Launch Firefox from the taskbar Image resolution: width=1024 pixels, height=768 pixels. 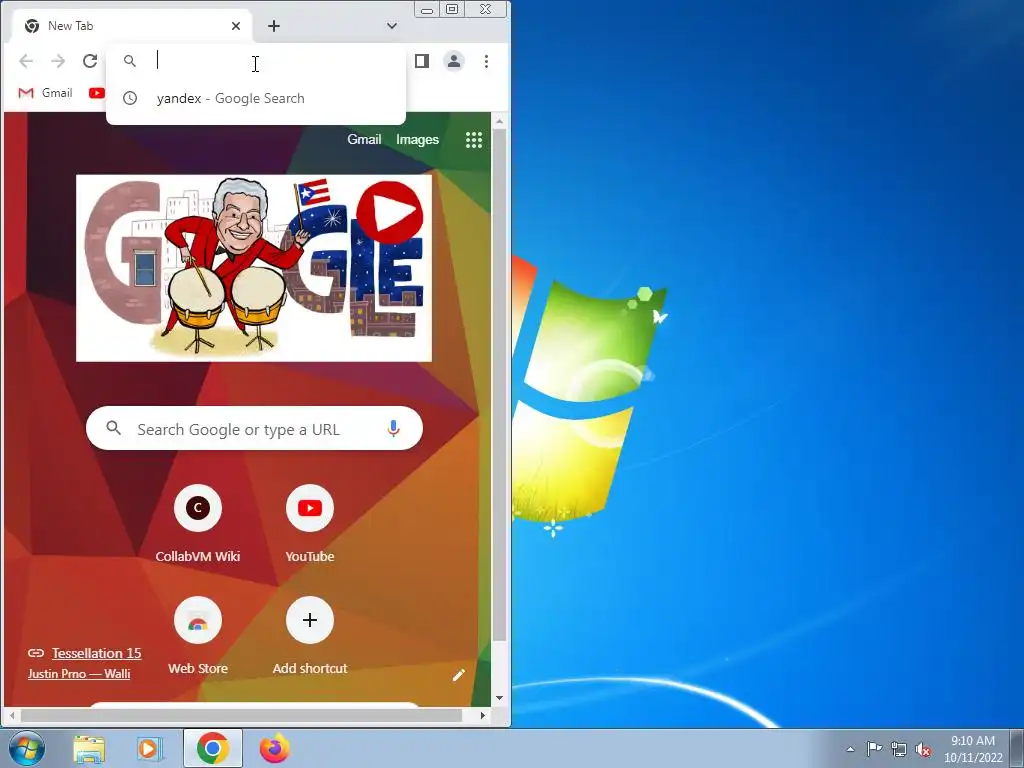coord(276,748)
